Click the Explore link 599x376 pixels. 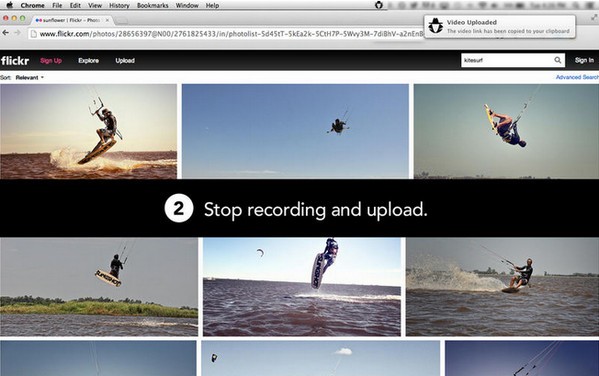89,60
